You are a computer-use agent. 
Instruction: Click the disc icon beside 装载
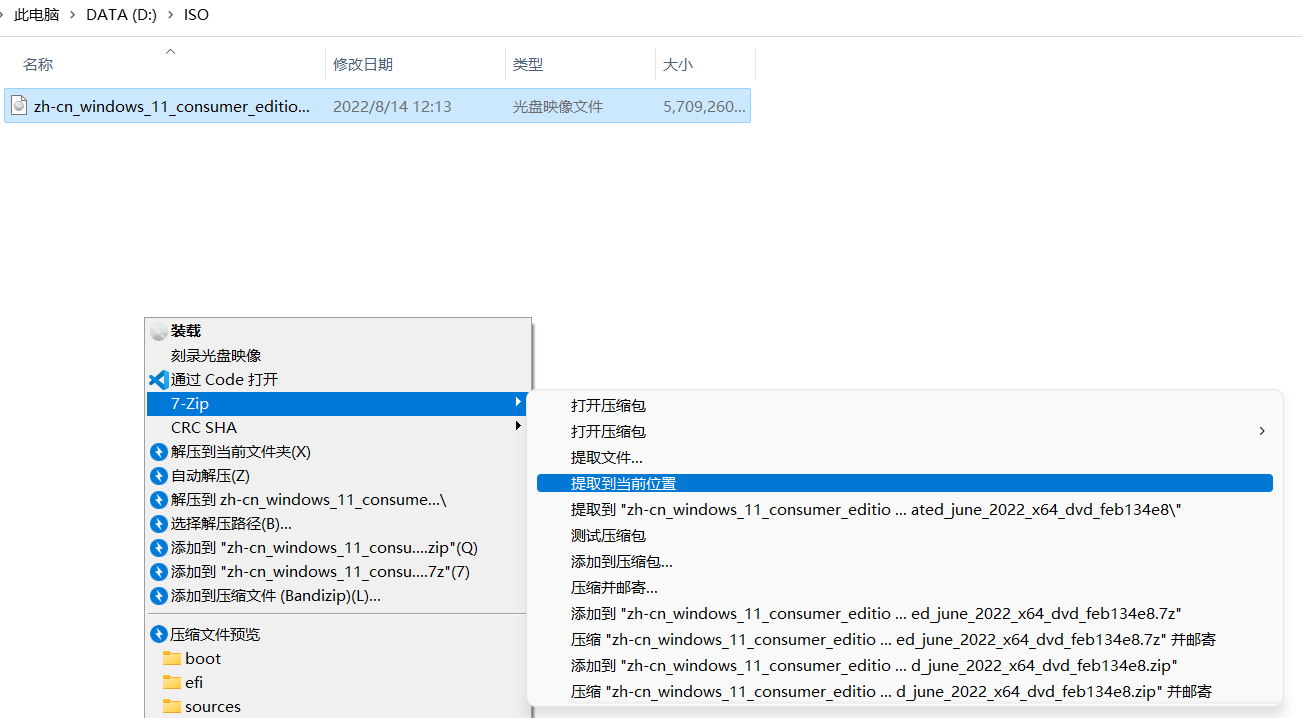159,331
